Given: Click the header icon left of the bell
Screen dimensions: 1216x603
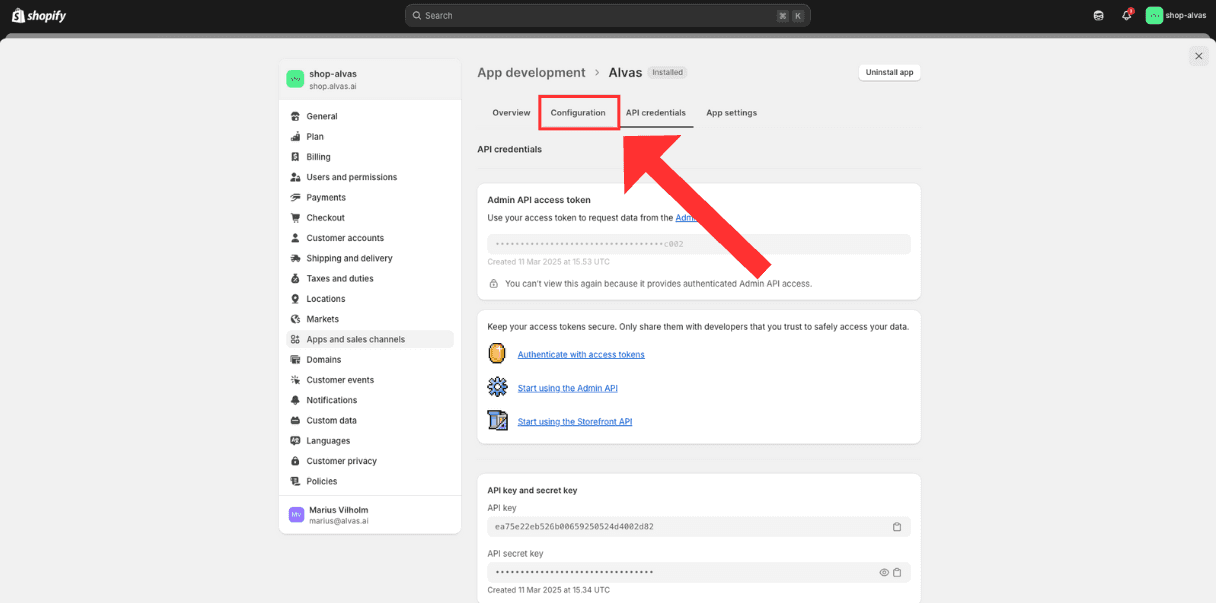Looking at the screenshot, I should (x=1099, y=15).
